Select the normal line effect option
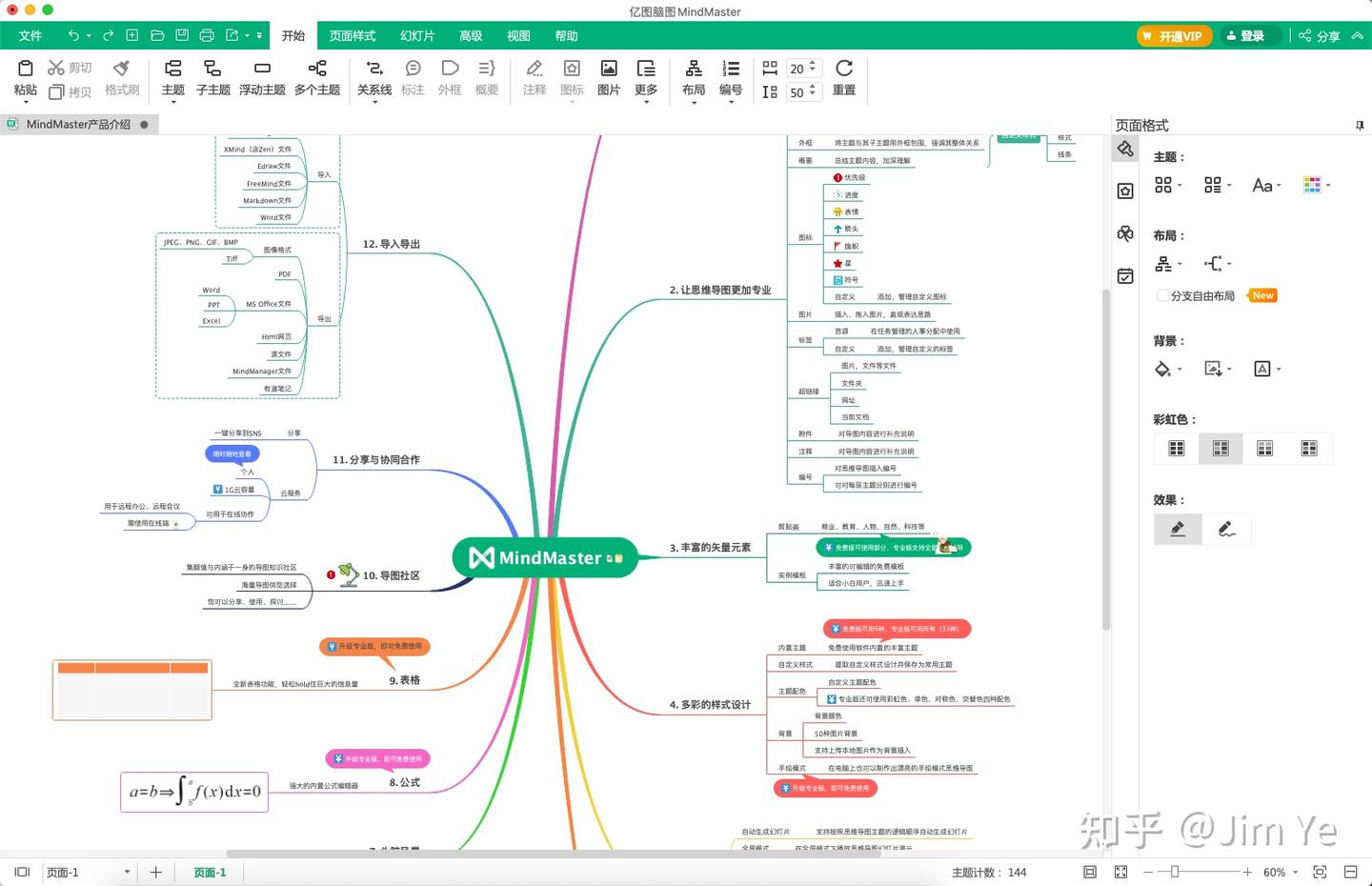The height and width of the screenshot is (886, 1372). click(1179, 529)
